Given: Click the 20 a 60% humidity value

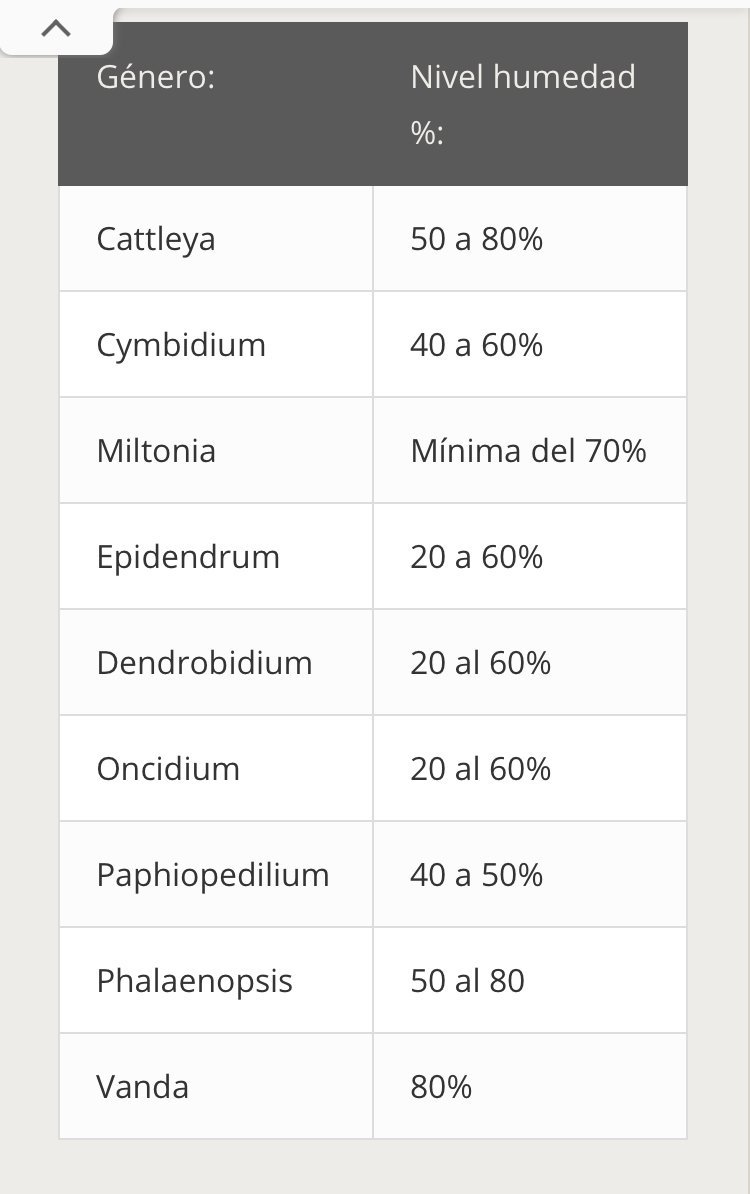Looking at the screenshot, I should 477,557.
